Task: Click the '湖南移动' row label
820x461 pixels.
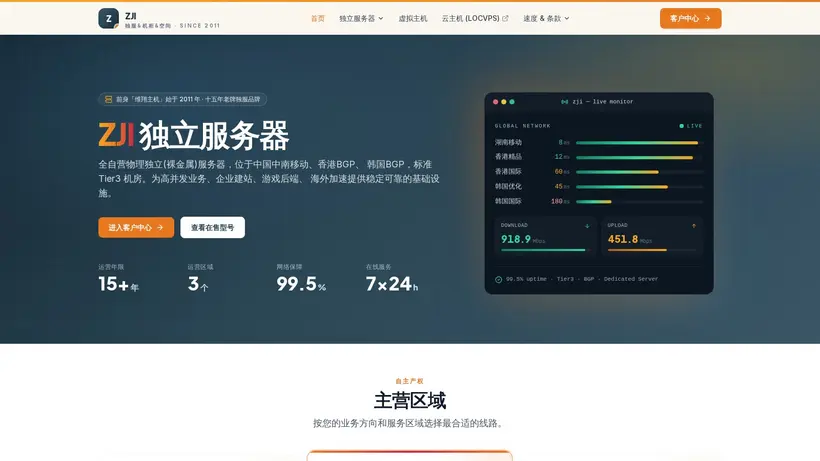Action: 508,142
